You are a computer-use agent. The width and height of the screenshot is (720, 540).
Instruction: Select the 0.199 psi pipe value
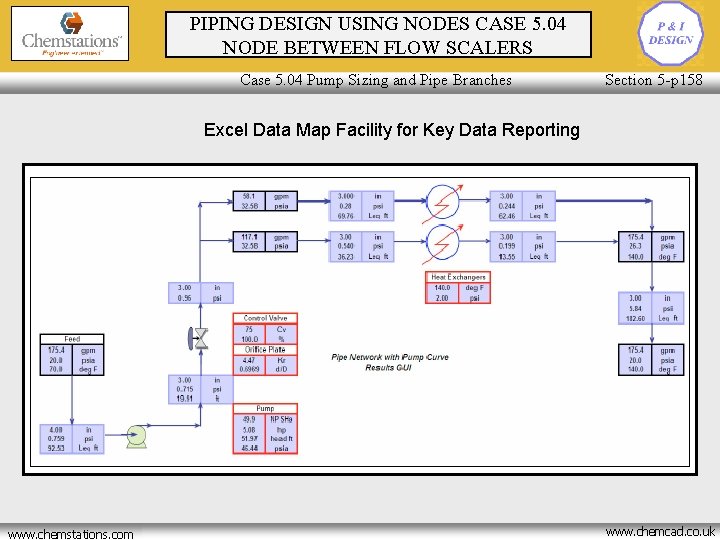[506, 246]
